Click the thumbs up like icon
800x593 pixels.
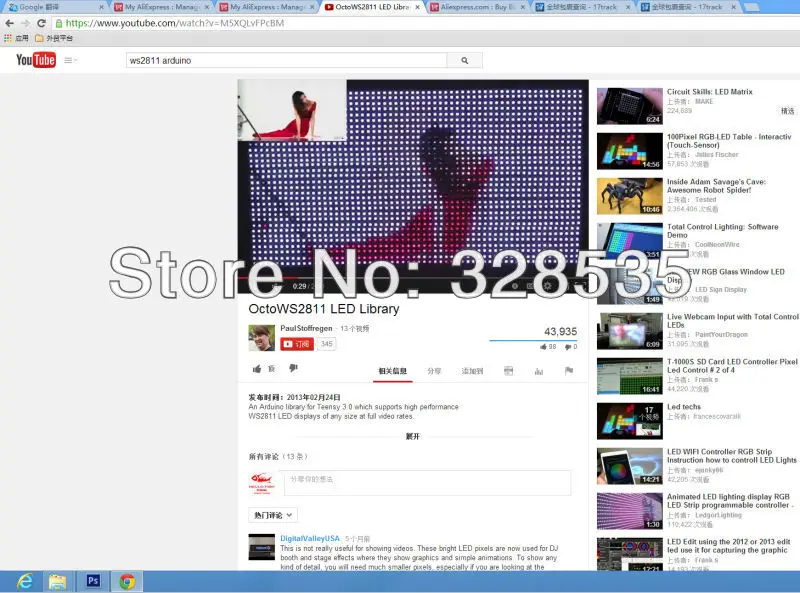(x=257, y=368)
